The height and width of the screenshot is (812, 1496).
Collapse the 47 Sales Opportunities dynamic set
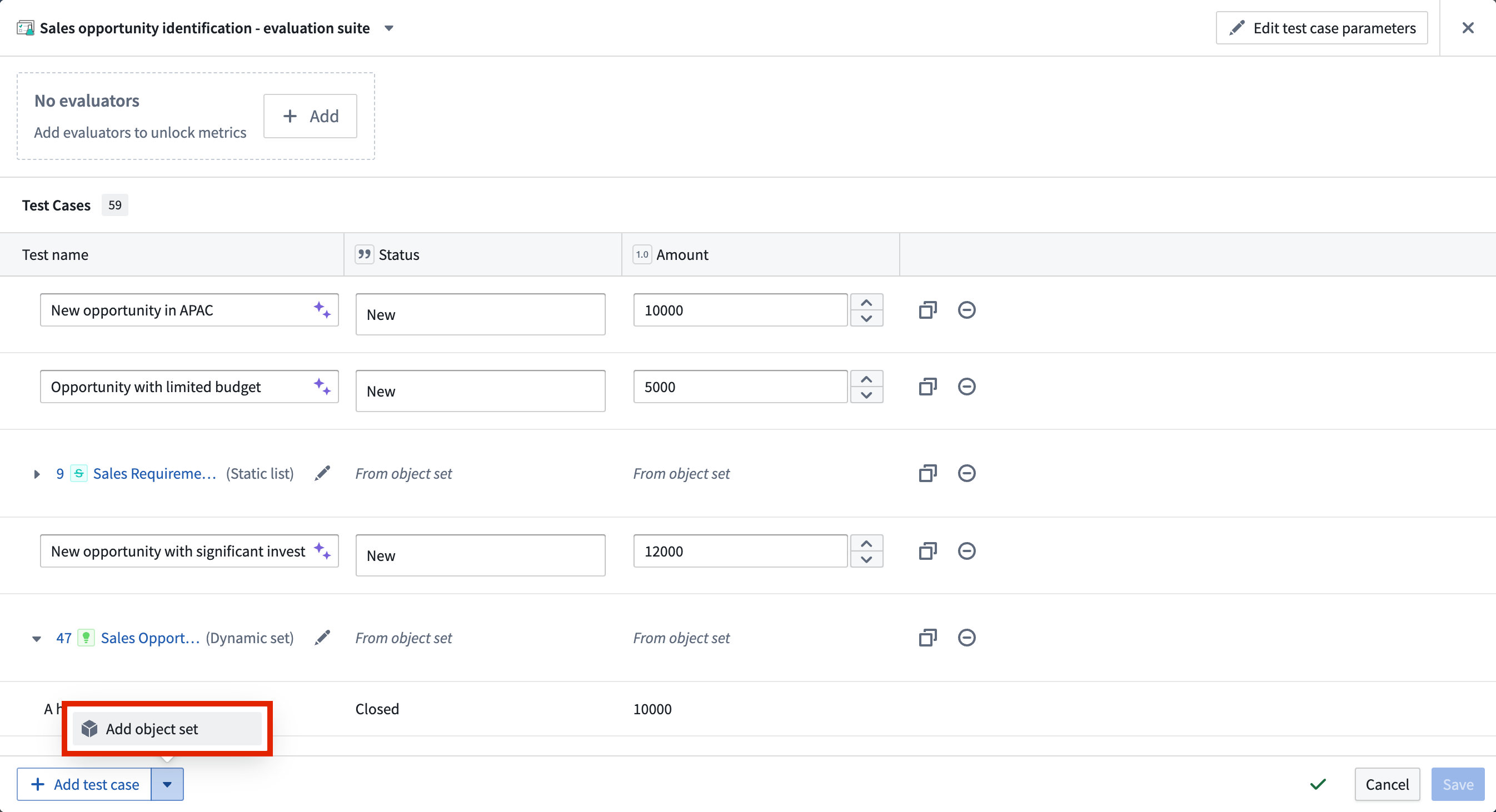pos(37,639)
